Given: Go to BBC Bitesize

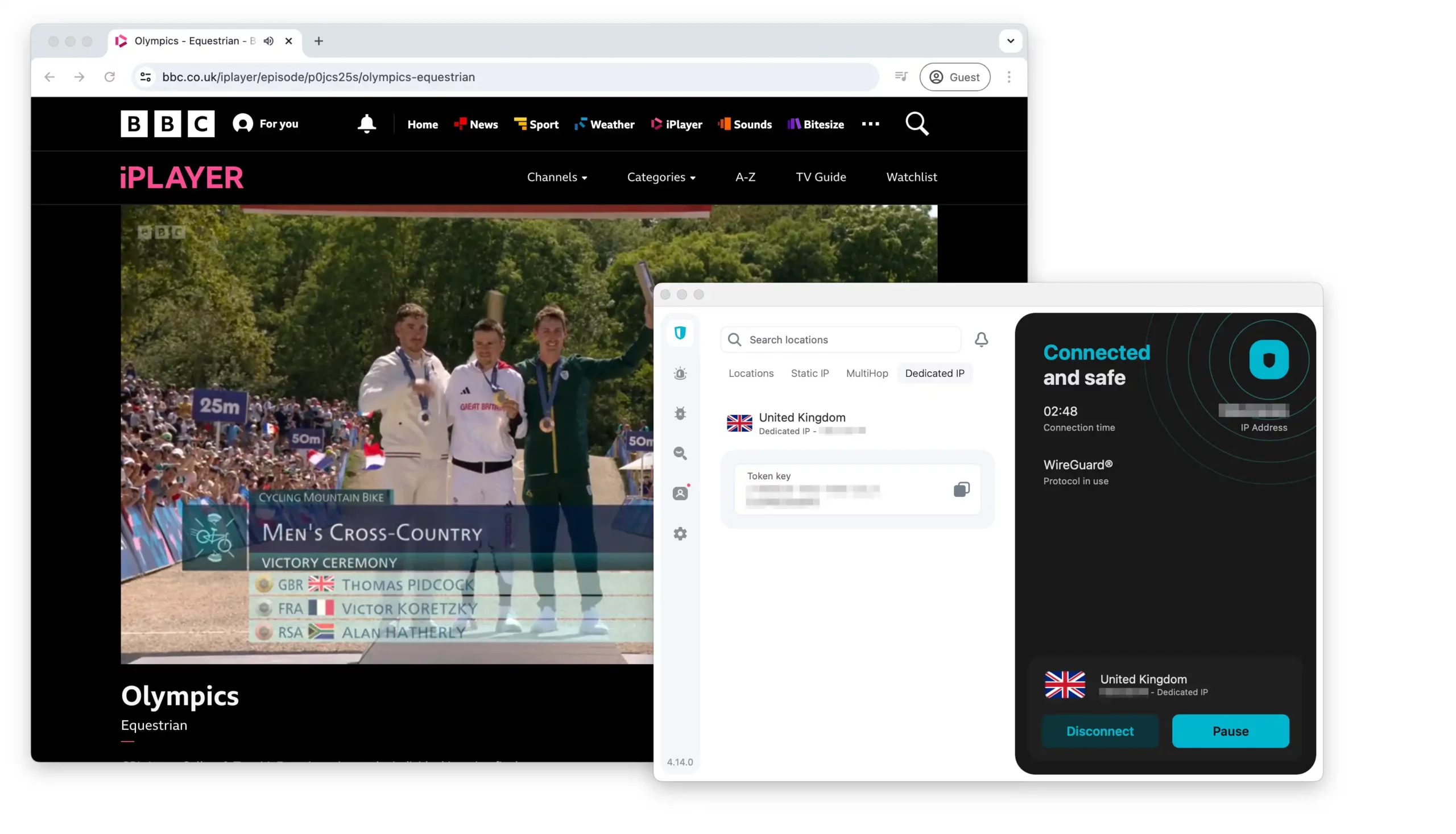Looking at the screenshot, I should tap(816, 125).
